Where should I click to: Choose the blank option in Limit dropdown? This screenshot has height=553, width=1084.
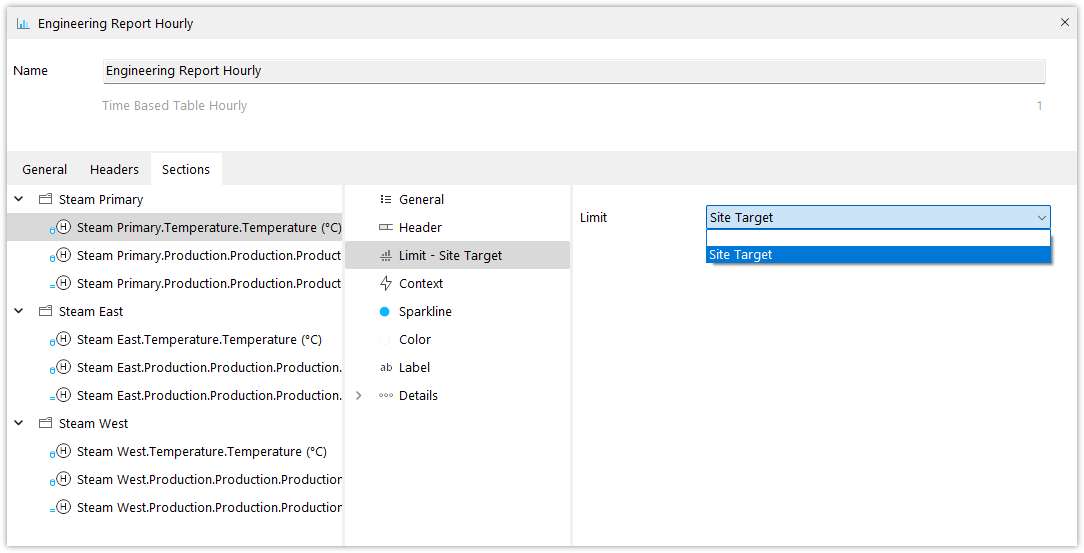coord(878,238)
